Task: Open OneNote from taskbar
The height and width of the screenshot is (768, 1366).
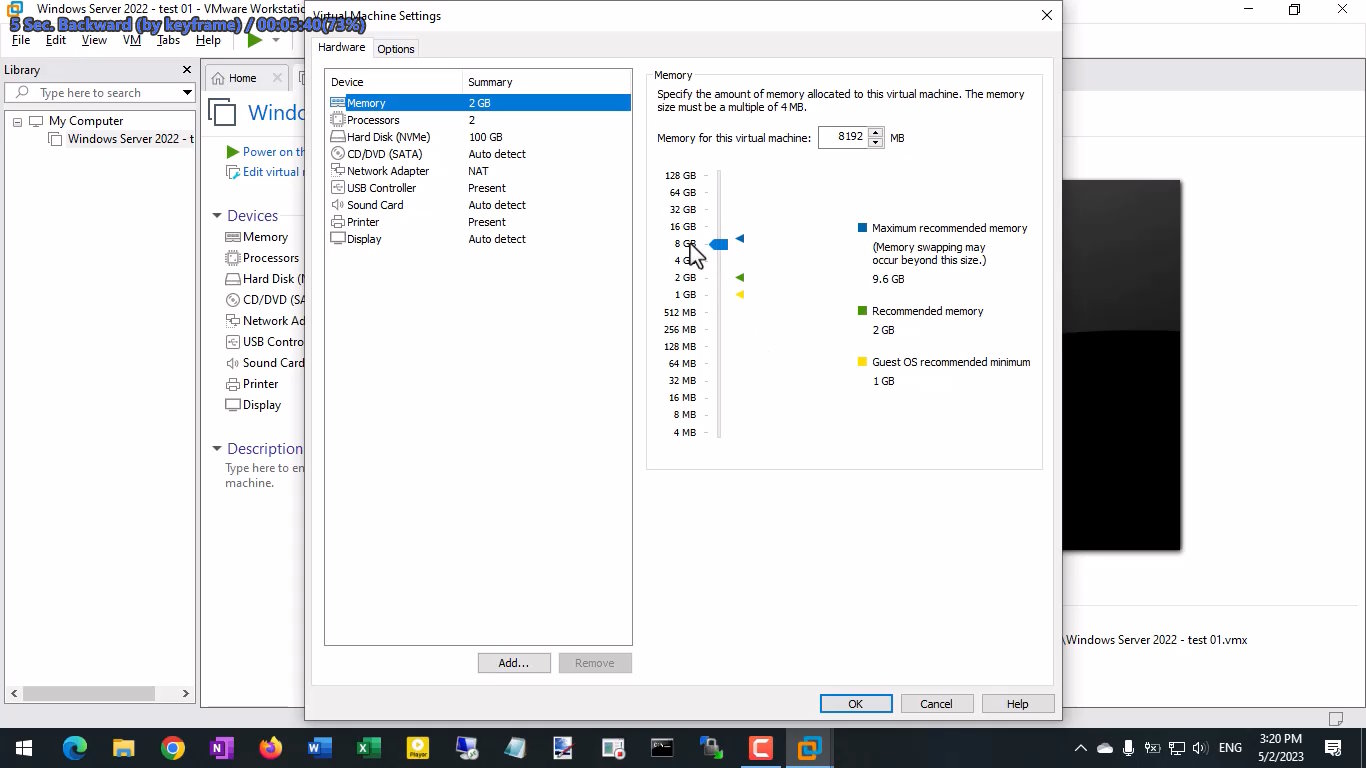Action: [x=221, y=747]
